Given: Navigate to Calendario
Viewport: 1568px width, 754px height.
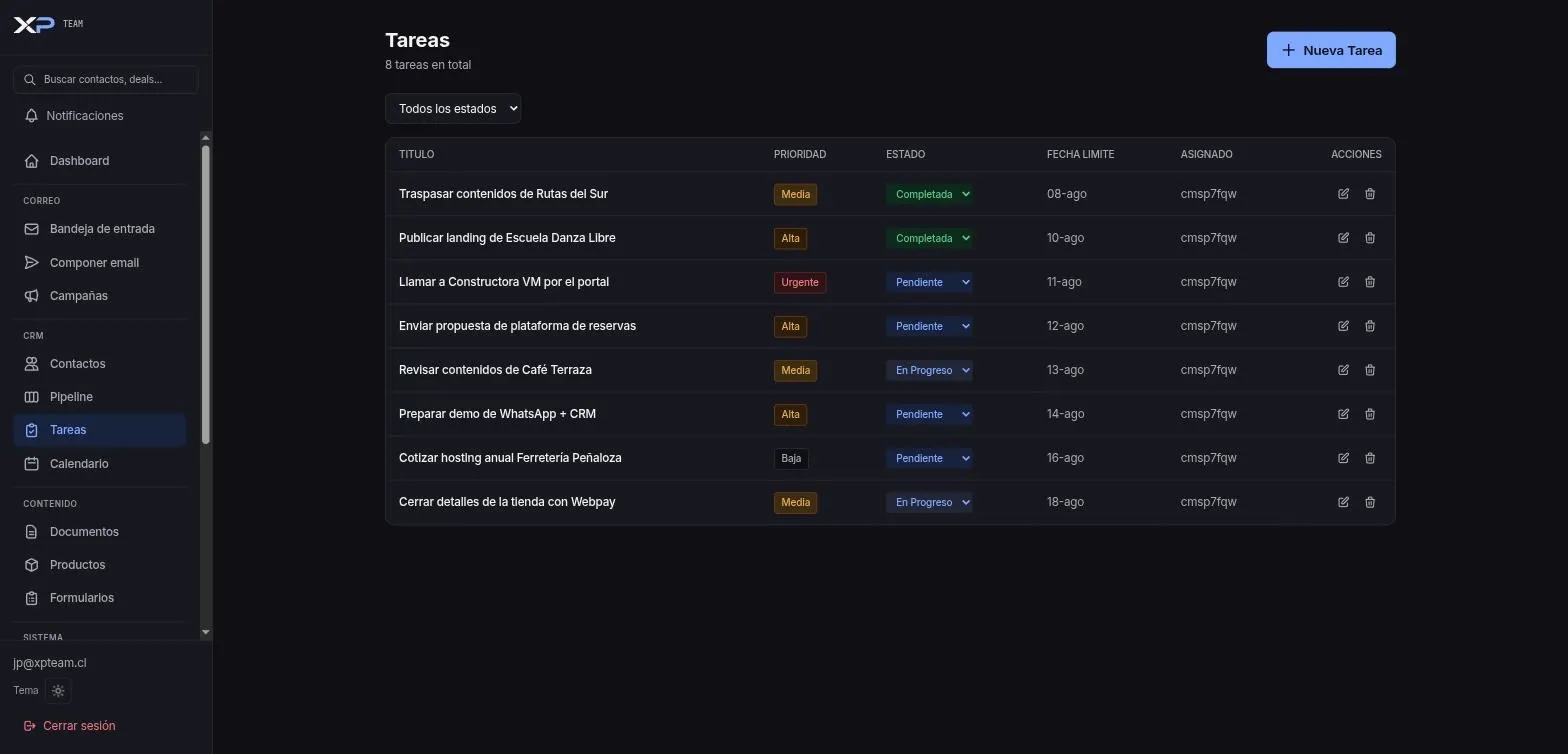Looking at the screenshot, I should [100, 464].
